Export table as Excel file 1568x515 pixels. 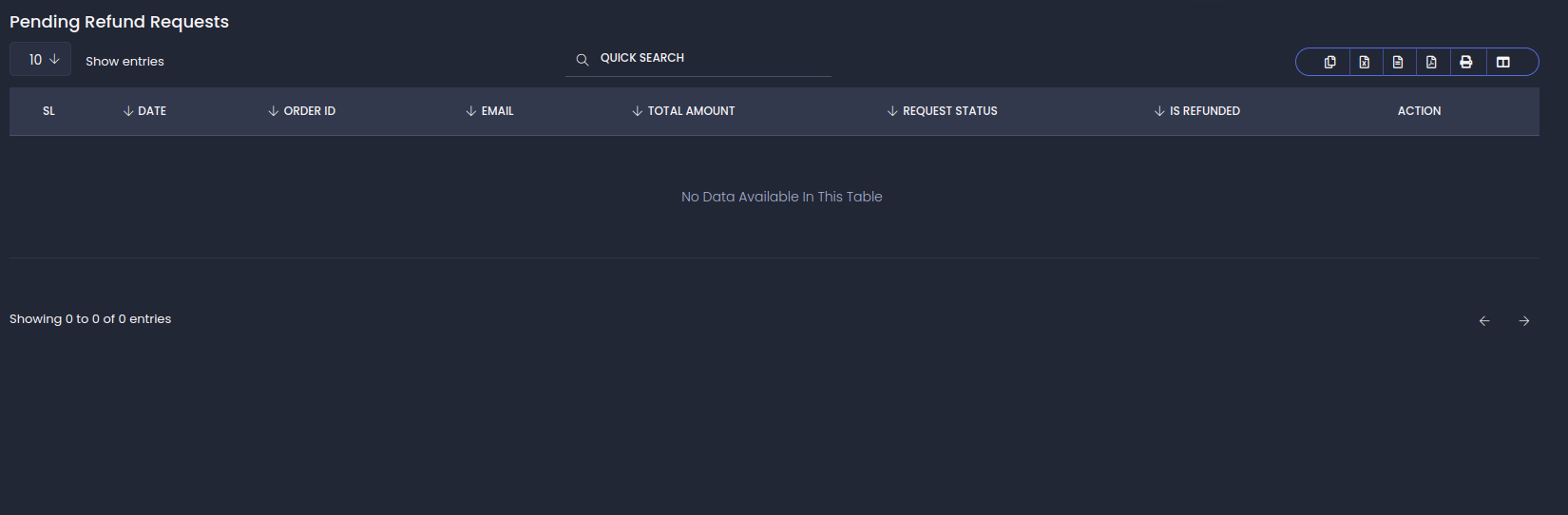[1365, 62]
